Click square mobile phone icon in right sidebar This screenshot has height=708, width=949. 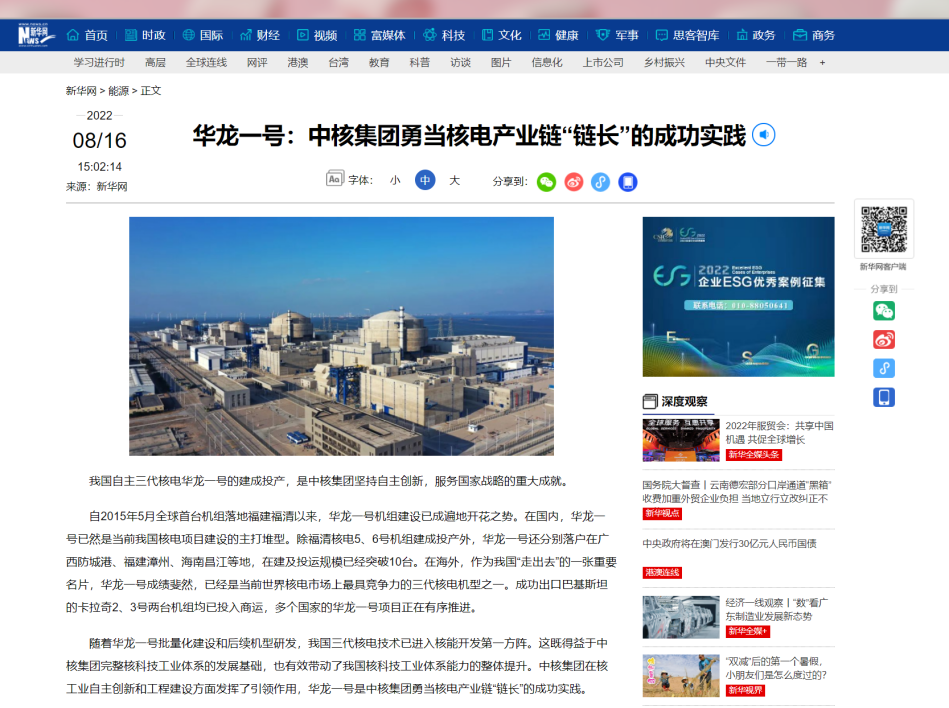[883, 397]
